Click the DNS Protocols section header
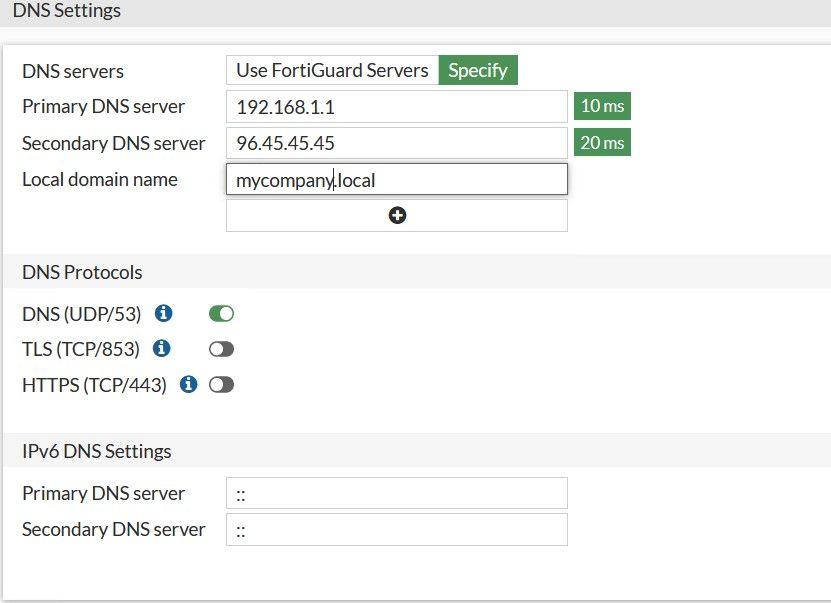Viewport: 831px width, 603px height. pyautogui.click(x=82, y=272)
